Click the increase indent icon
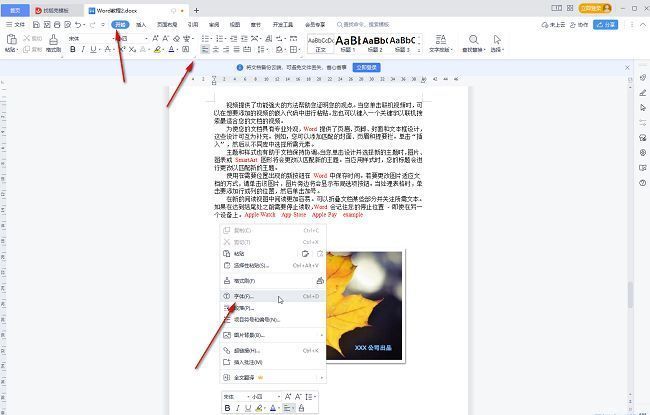650x415 pixels. [244, 39]
